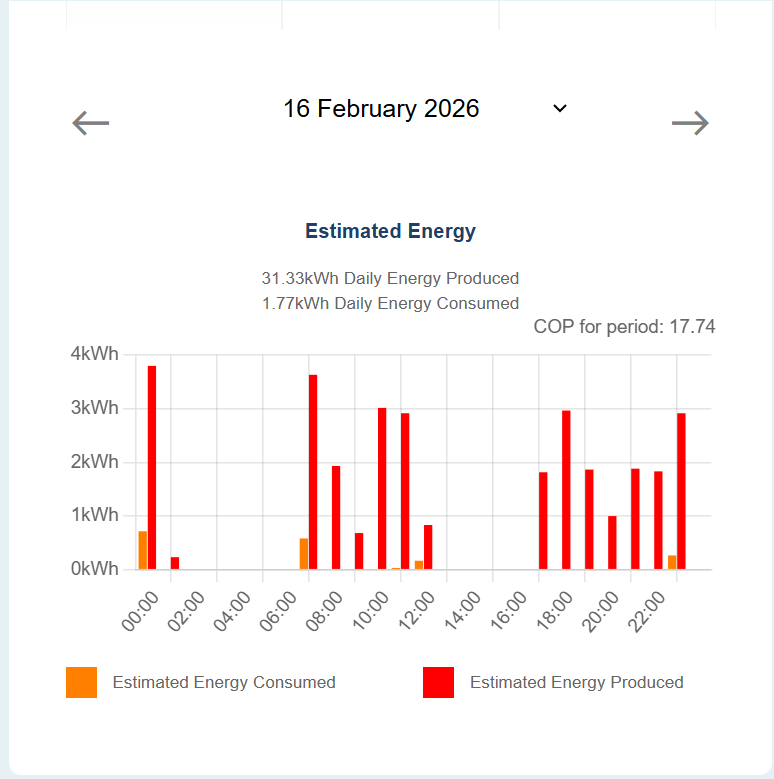The height and width of the screenshot is (779, 774).
Task: Open the date dropdown chevron
Action: pos(560,108)
